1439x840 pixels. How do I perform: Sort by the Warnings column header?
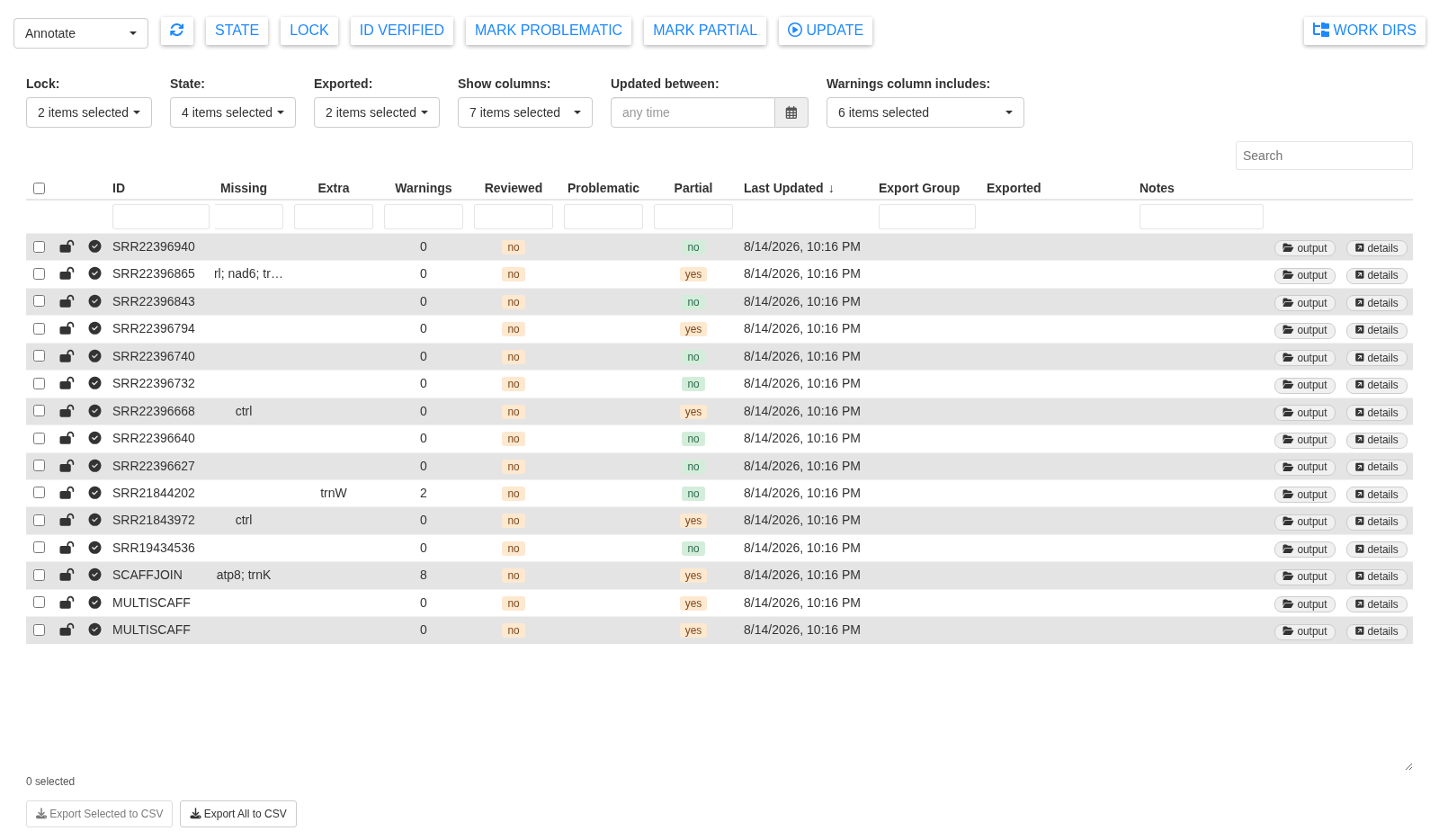(x=424, y=188)
